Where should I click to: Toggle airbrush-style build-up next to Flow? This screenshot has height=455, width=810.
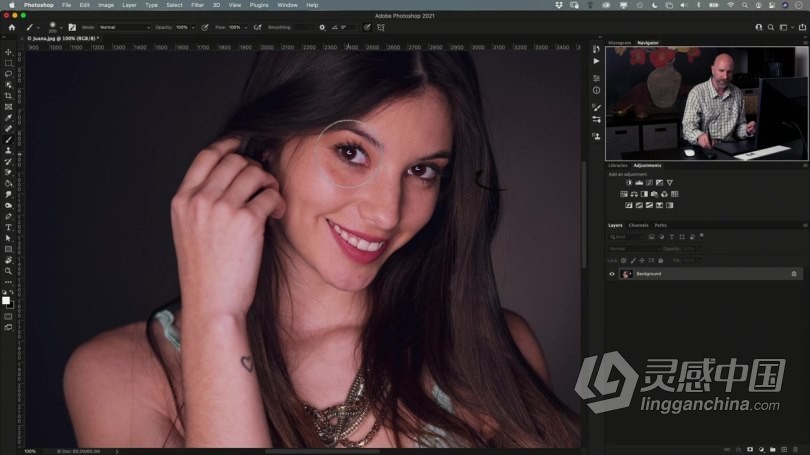pos(258,27)
